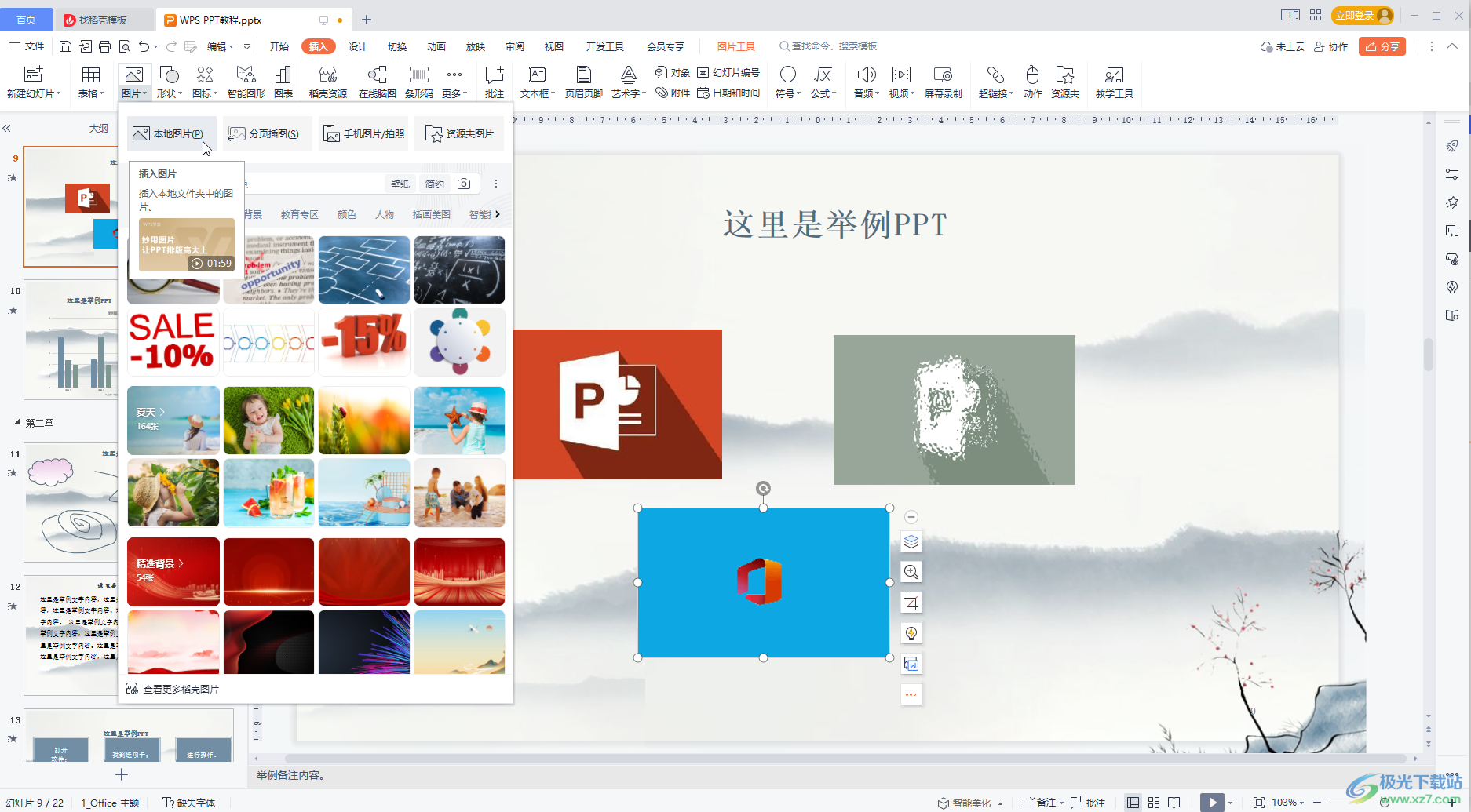The image size is (1471, 812).
Task: Click print preview icon in quick toolbar
Action: (124, 46)
